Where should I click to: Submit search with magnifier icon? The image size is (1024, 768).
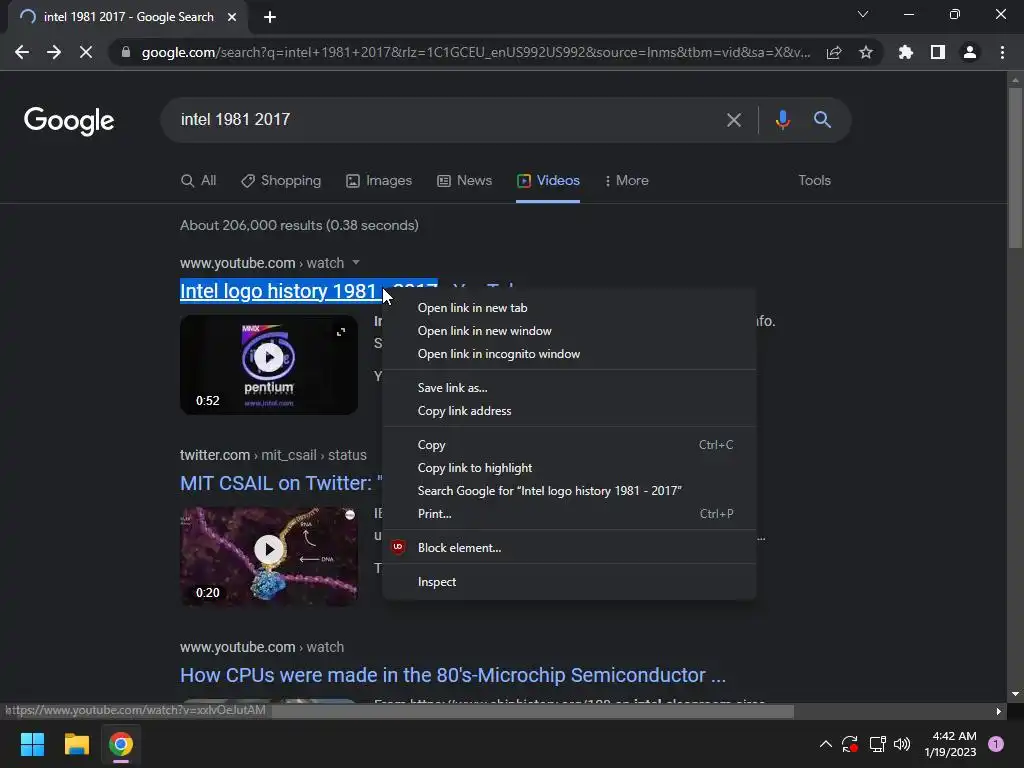[822, 120]
